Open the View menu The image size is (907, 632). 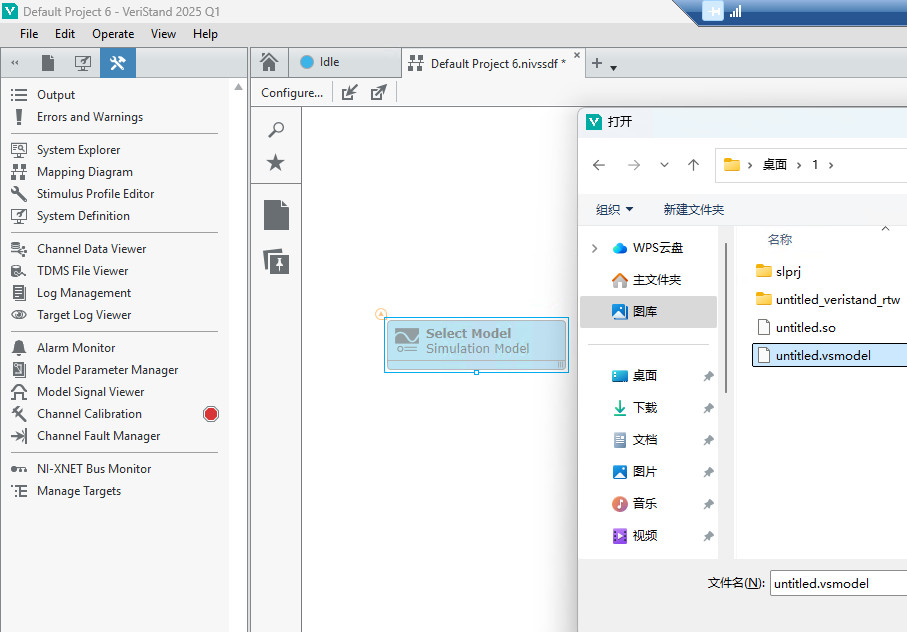click(x=163, y=34)
